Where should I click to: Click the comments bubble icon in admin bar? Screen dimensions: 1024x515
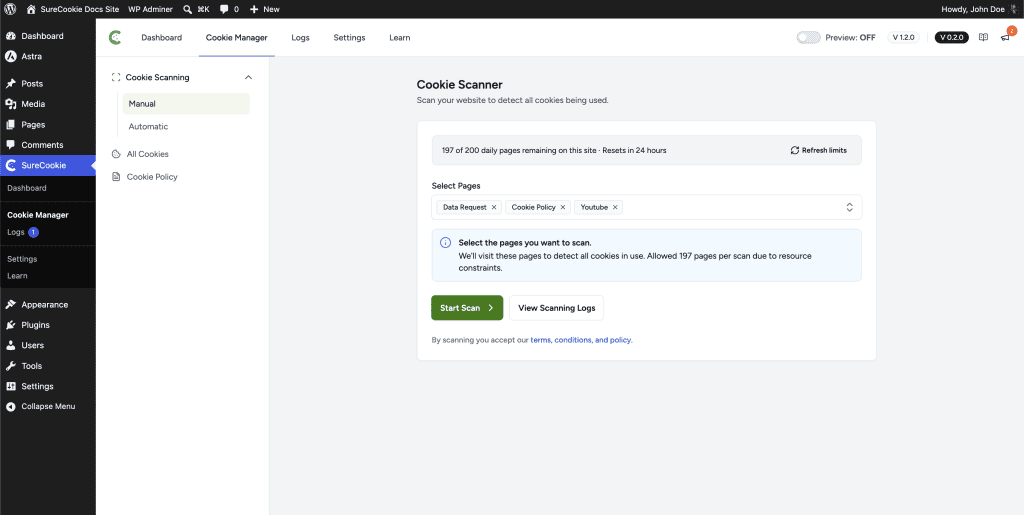225,9
